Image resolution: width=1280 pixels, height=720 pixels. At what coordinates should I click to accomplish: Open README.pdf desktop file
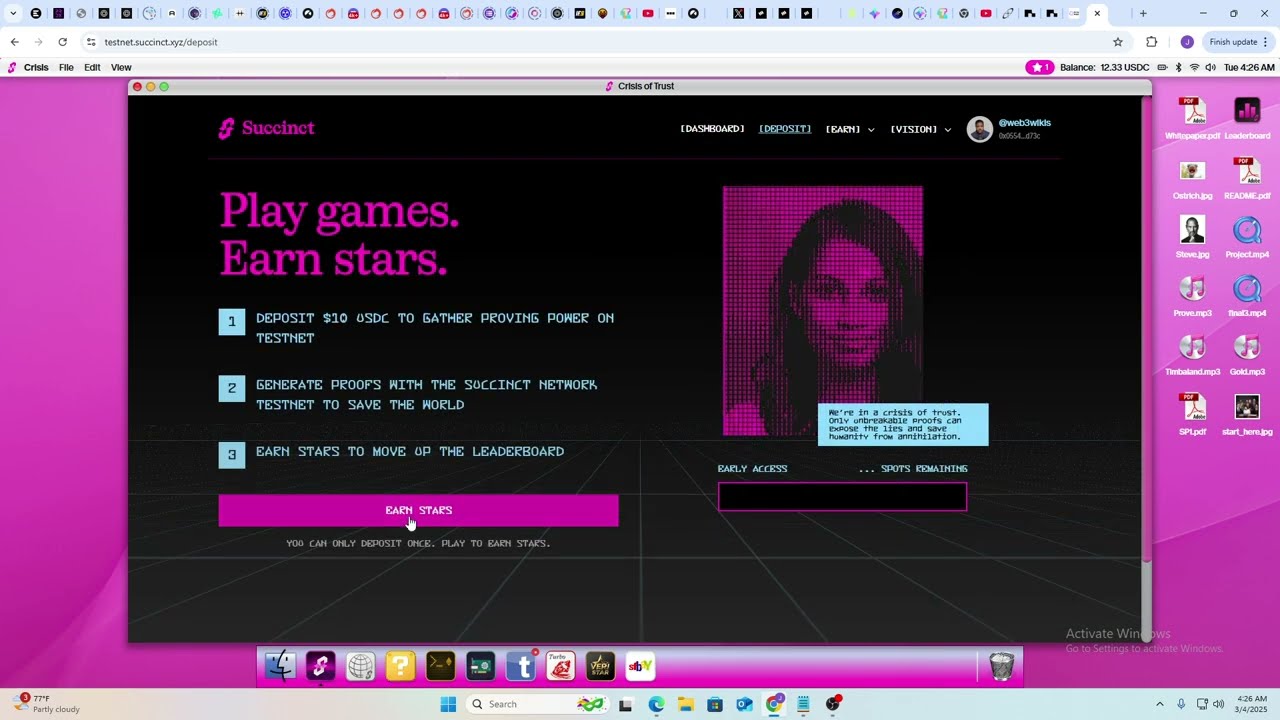tap(1247, 178)
